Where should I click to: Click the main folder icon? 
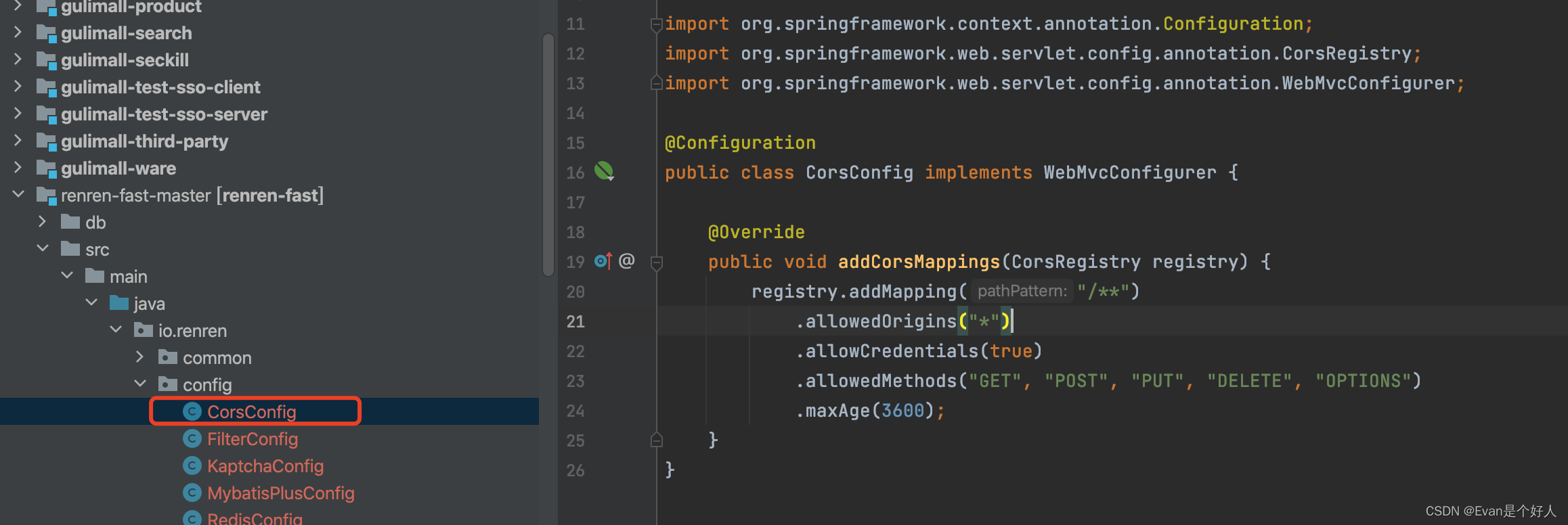[x=95, y=275]
